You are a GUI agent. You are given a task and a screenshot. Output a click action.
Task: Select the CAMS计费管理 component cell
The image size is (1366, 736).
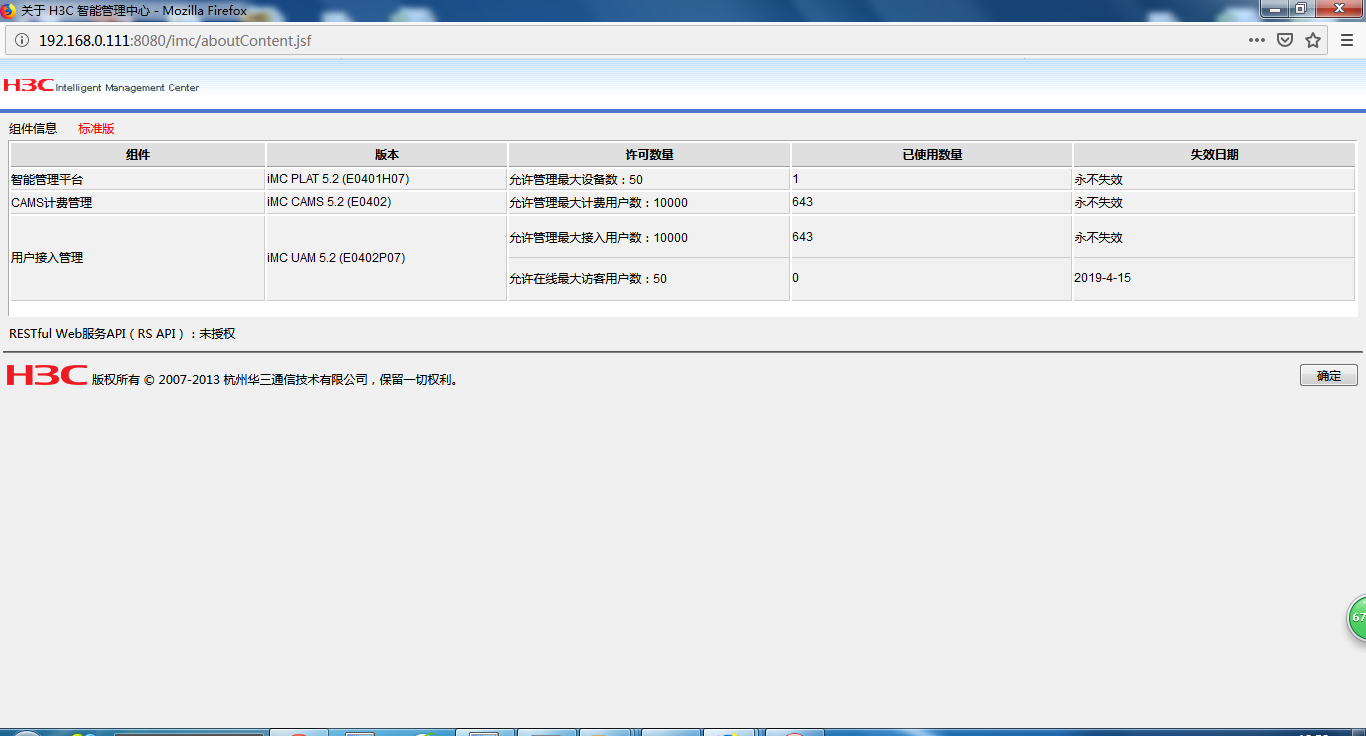pos(138,203)
